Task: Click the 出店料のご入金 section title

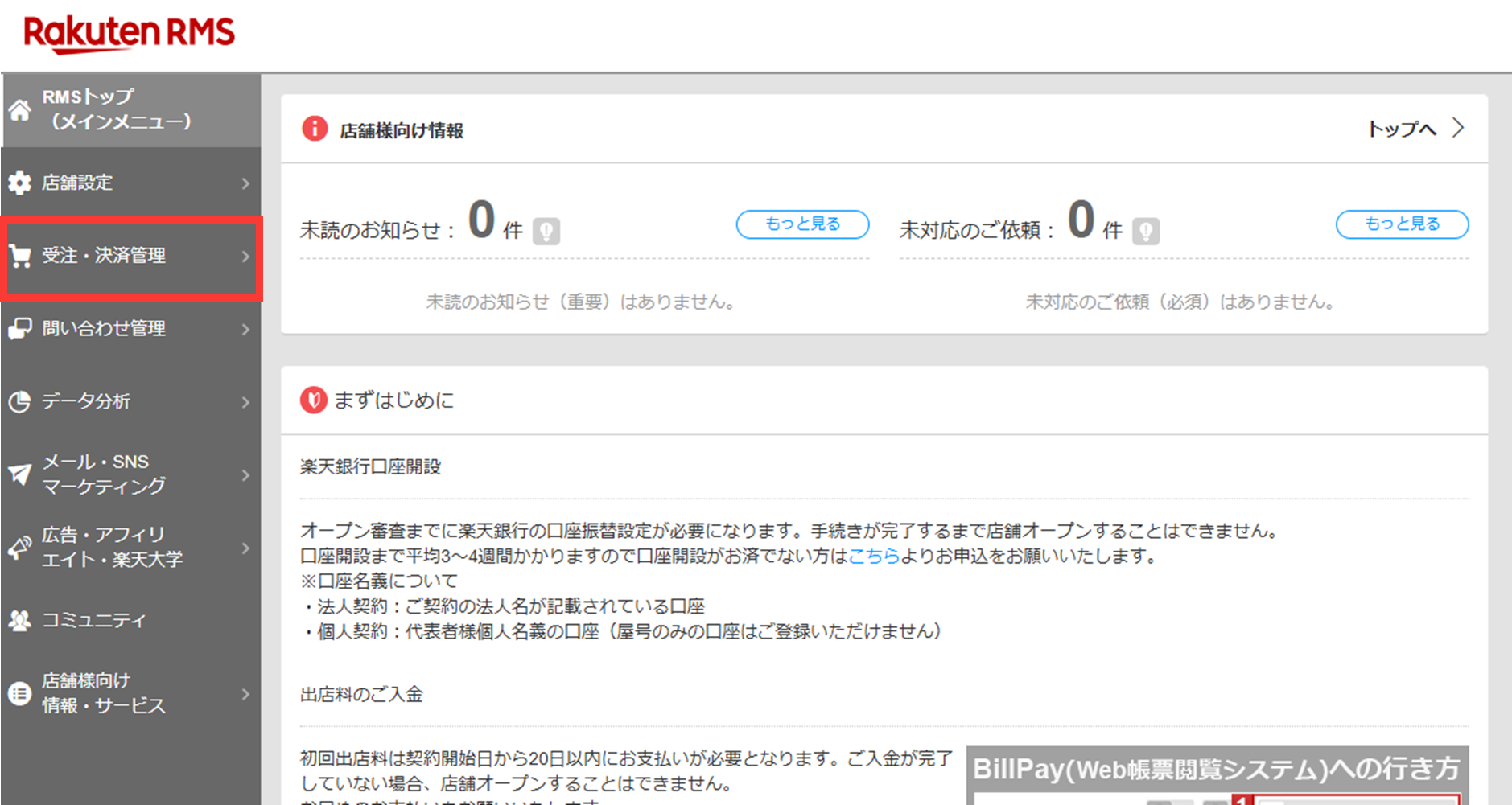Action: (361, 695)
